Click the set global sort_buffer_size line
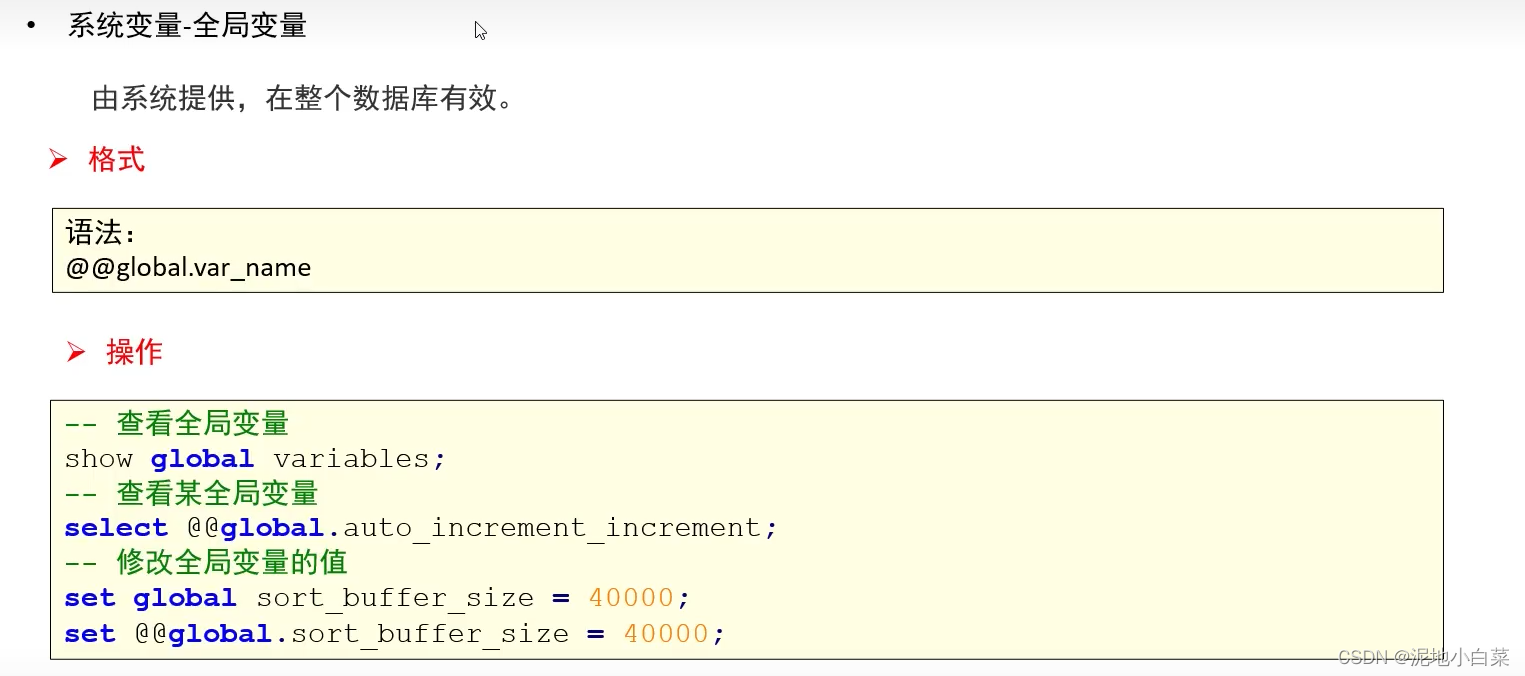 (x=378, y=598)
